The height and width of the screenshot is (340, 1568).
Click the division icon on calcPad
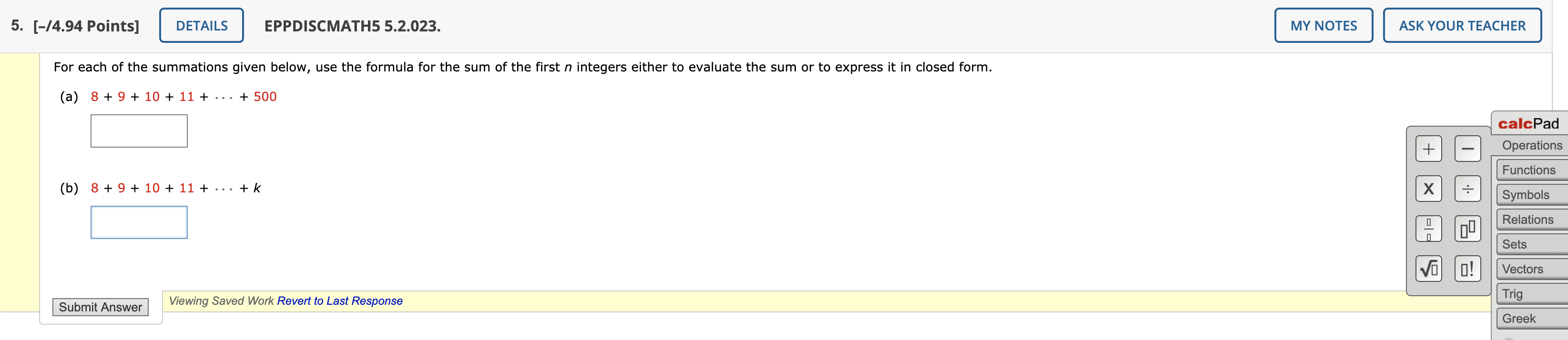tap(1467, 189)
